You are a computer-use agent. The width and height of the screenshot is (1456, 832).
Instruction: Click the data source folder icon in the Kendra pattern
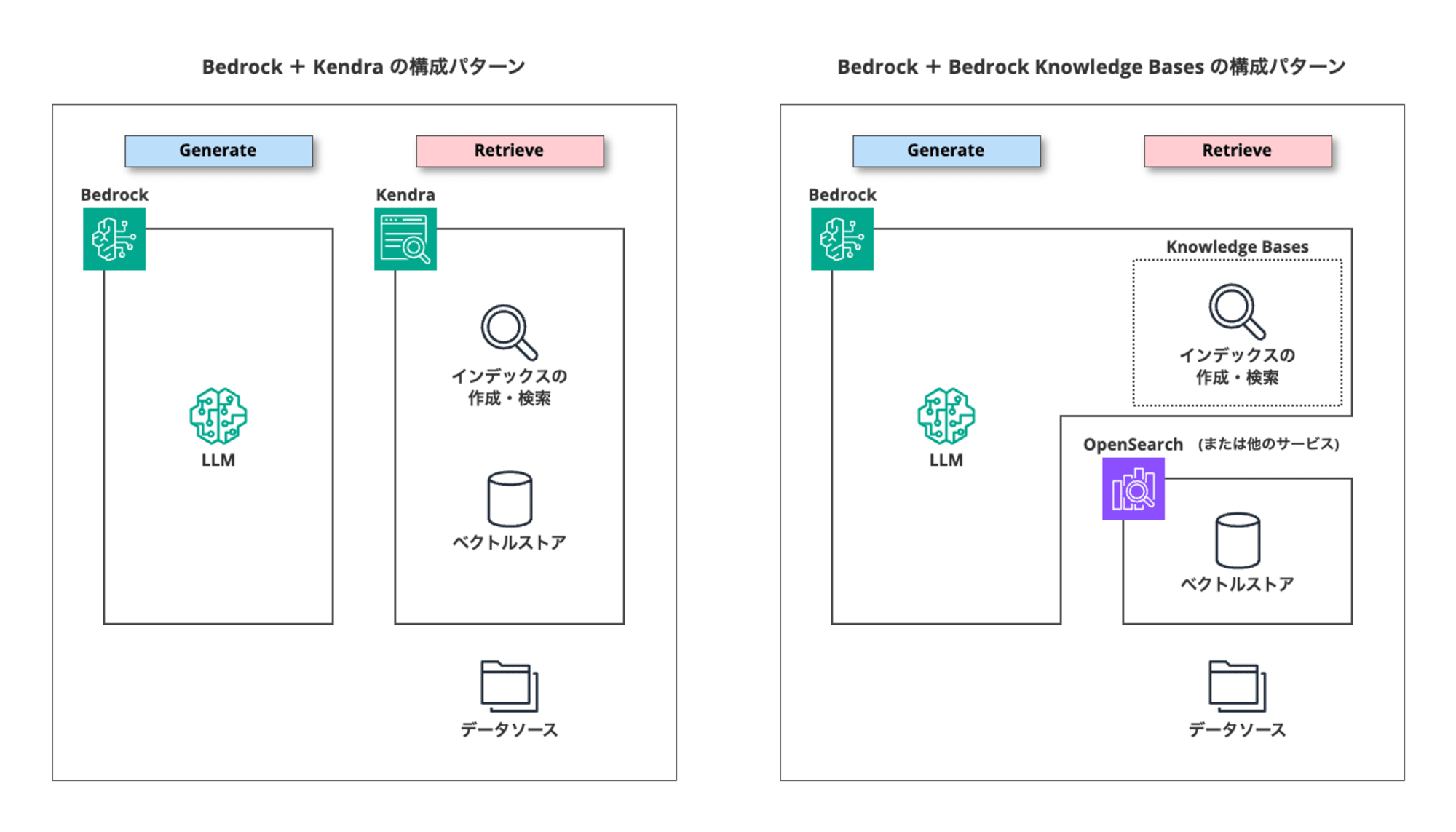coord(510,686)
